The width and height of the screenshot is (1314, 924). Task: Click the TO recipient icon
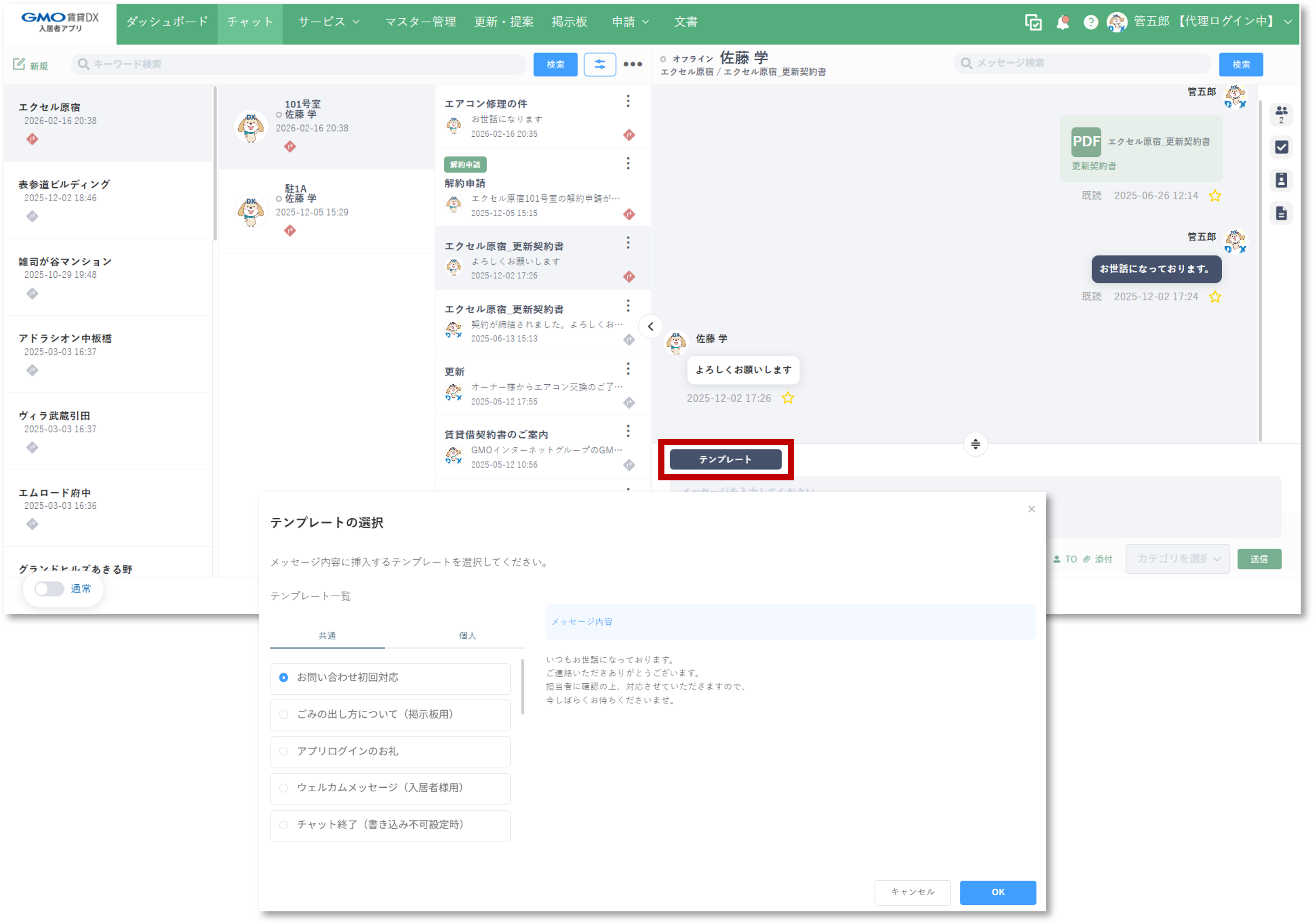coord(1065,559)
